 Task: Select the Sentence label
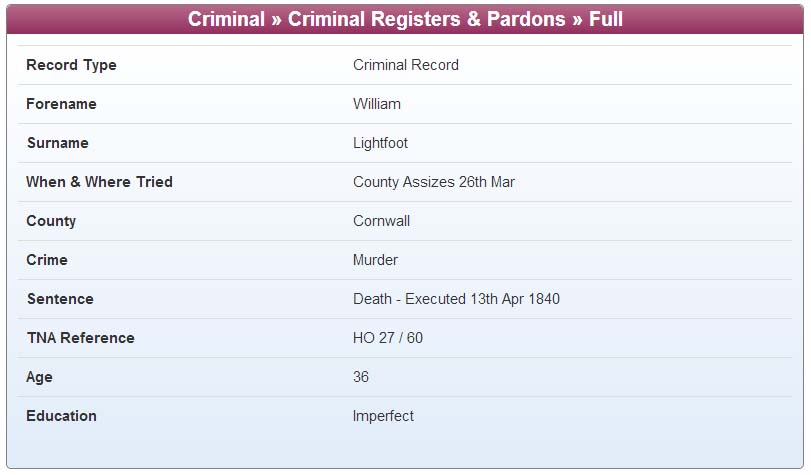click(60, 299)
